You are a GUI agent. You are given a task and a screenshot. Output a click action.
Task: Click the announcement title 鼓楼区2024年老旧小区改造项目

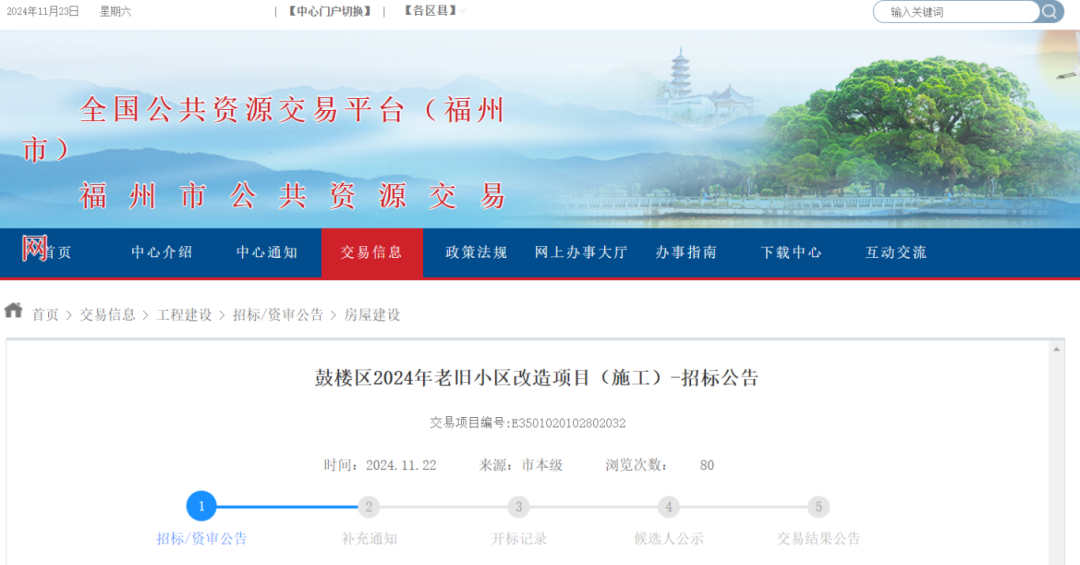click(537, 378)
